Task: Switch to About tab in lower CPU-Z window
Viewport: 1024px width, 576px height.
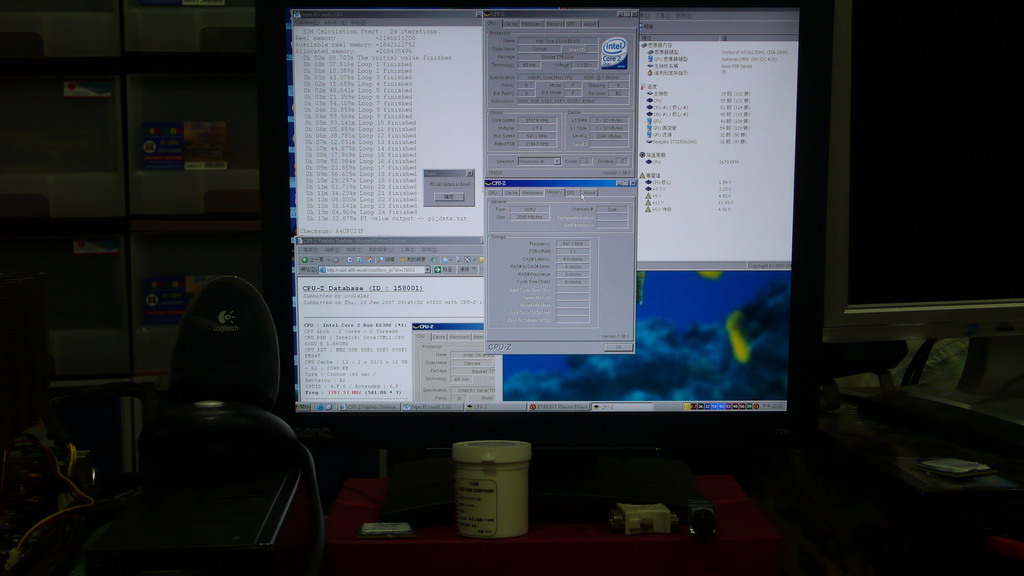Action: point(589,193)
